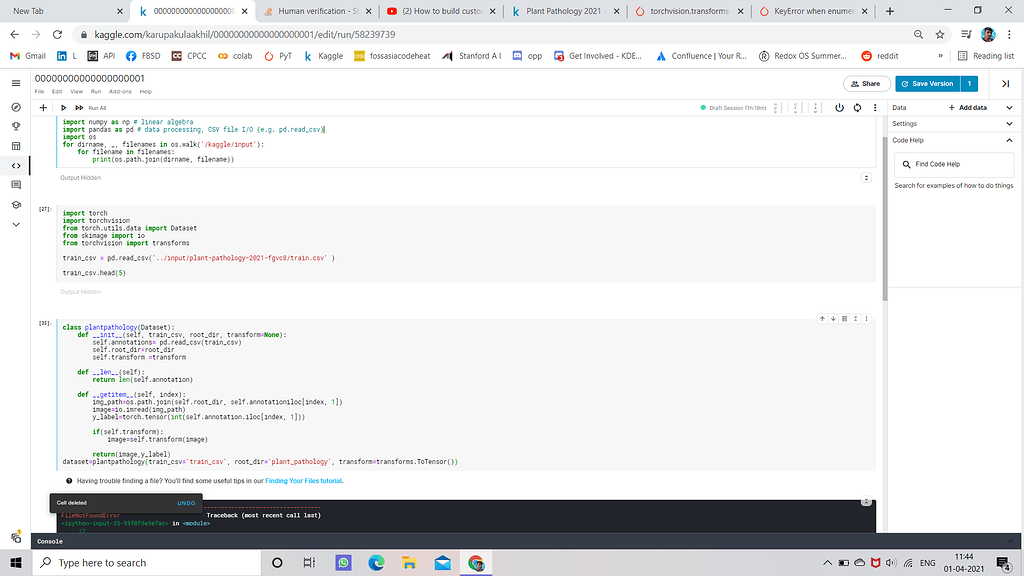
Task: Open the hamburger menu in Kaggle sidebar
Action: (15, 83)
